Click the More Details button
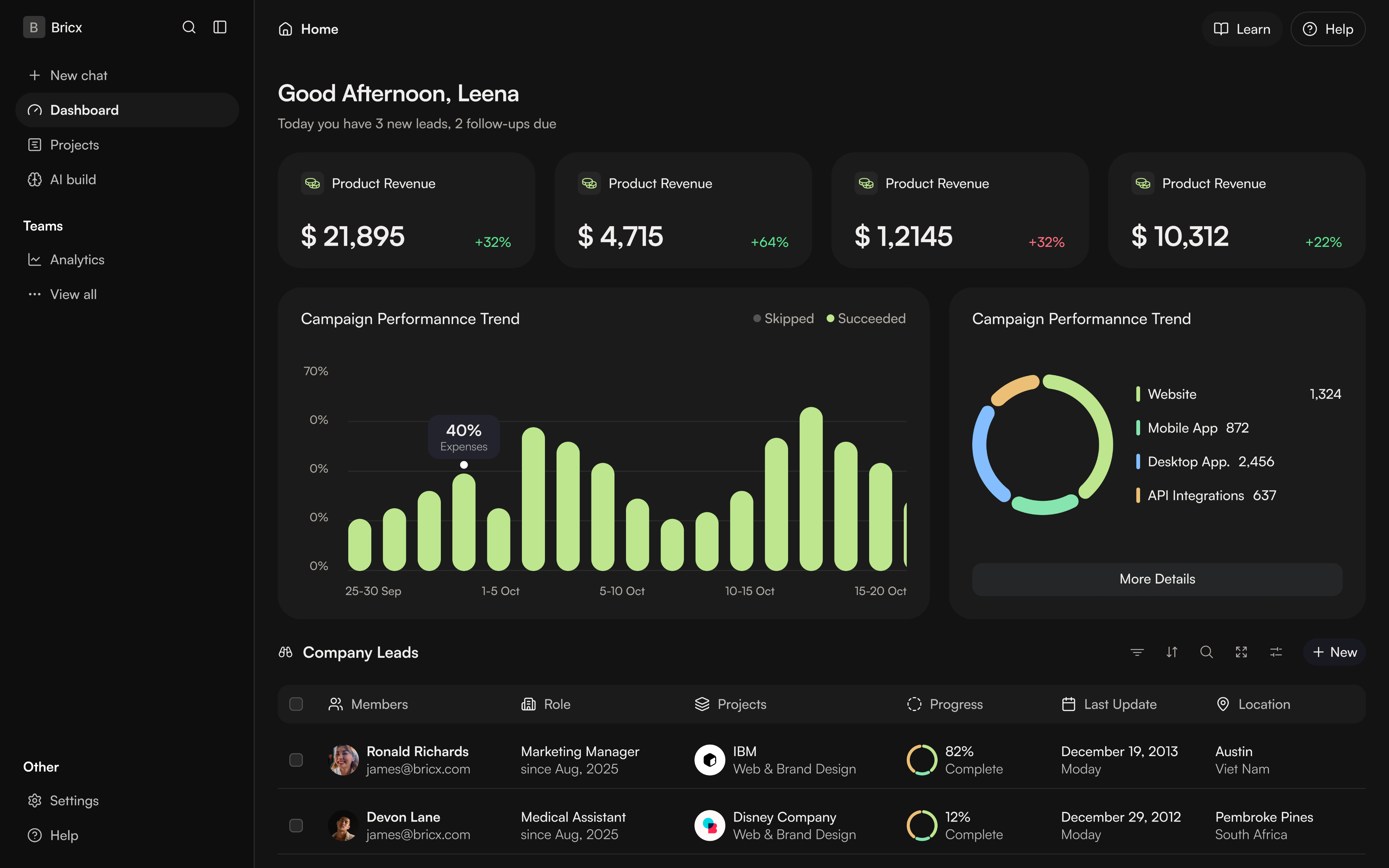 click(1157, 579)
